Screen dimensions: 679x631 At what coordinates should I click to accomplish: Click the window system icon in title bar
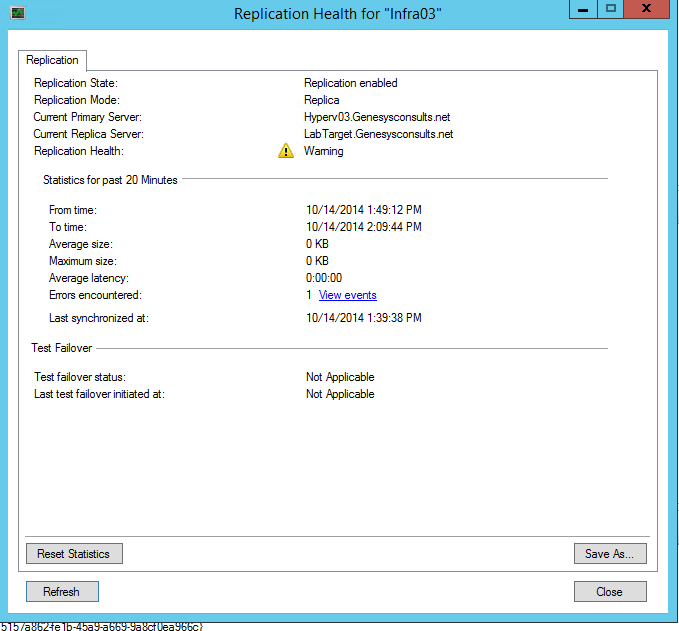coord(19,13)
